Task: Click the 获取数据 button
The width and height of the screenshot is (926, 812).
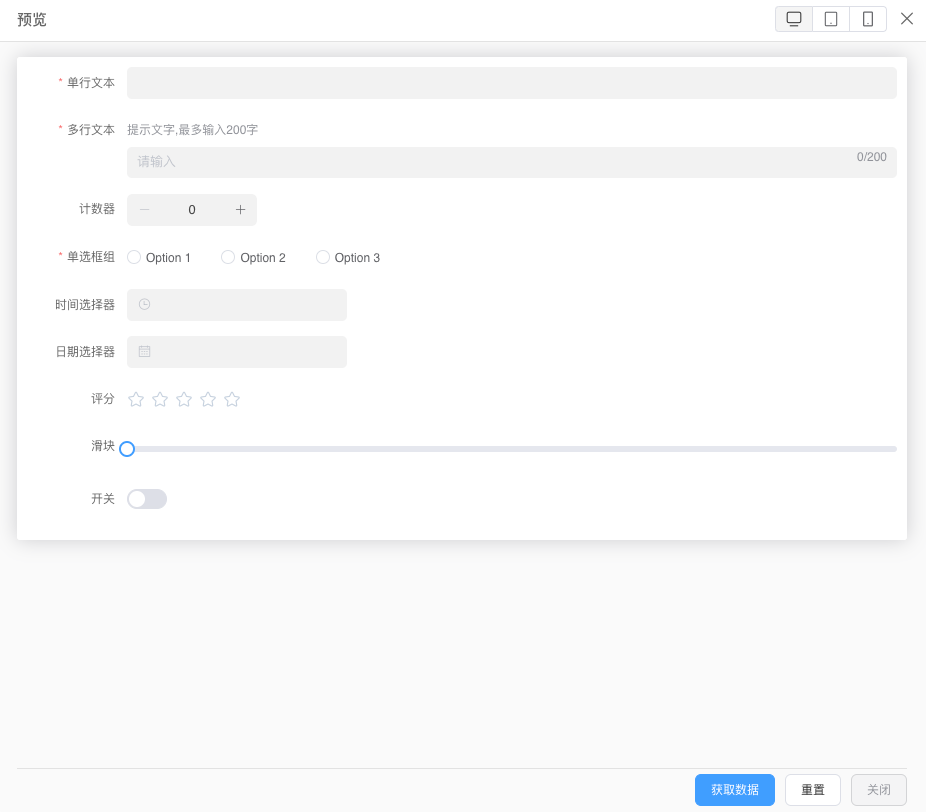Action: pos(735,790)
